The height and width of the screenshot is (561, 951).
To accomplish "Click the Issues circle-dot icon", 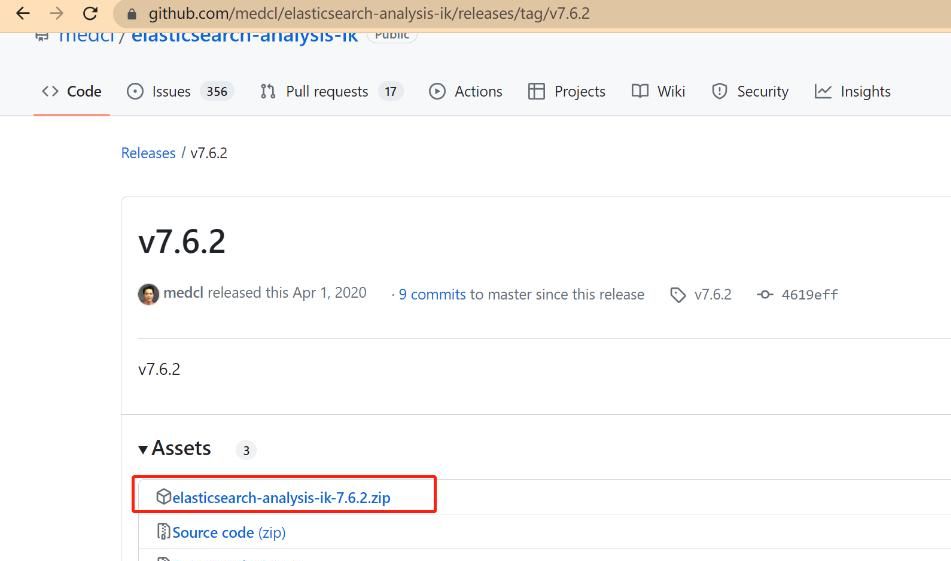I will click(135, 92).
